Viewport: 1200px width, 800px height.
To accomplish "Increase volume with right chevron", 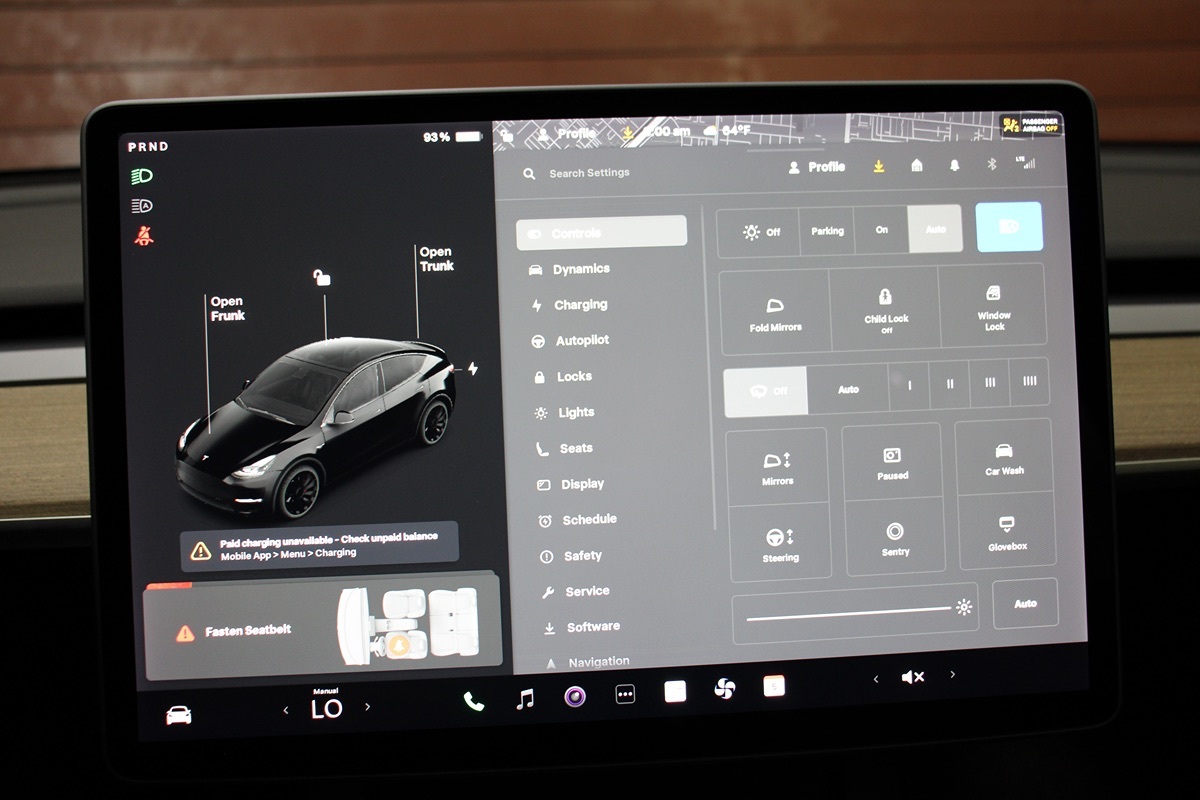I will [952, 675].
